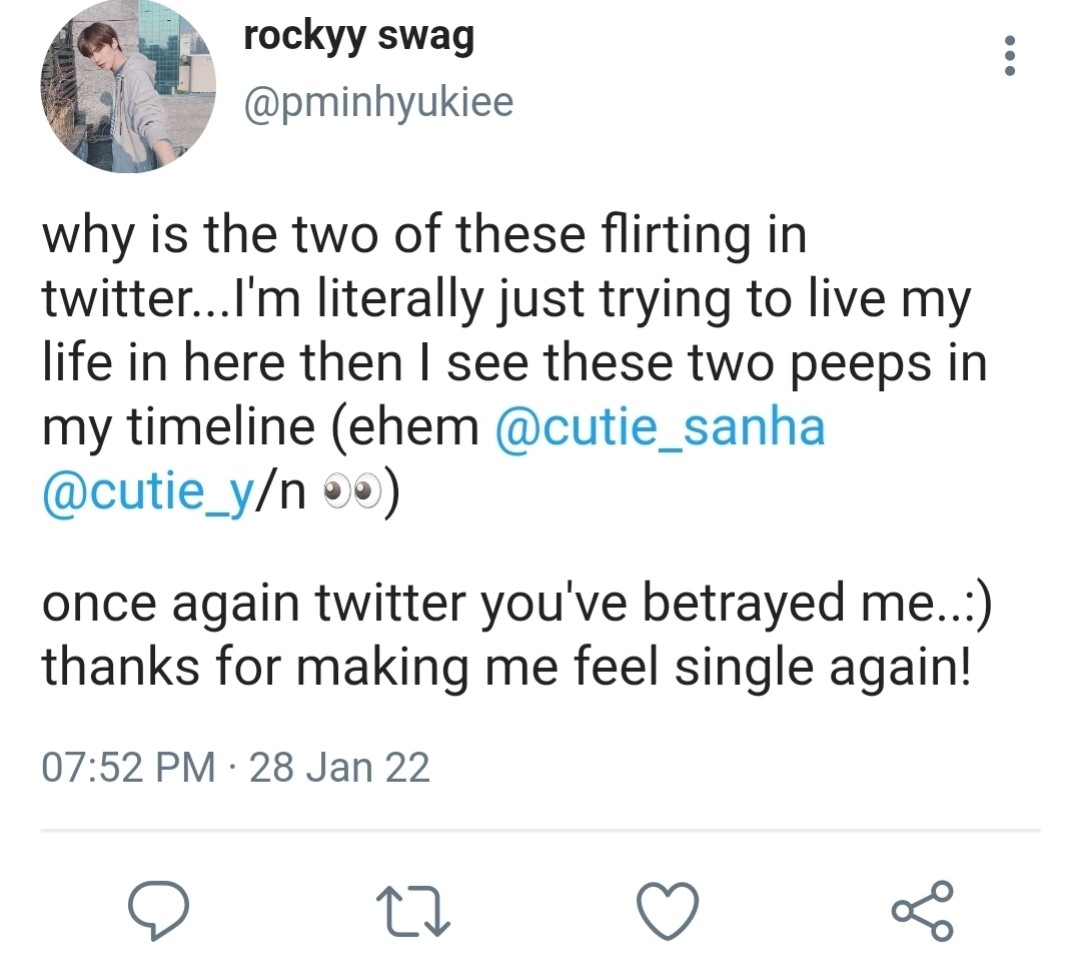
Task: Like the tweet with the heart icon
Action: pyautogui.click(x=667, y=907)
